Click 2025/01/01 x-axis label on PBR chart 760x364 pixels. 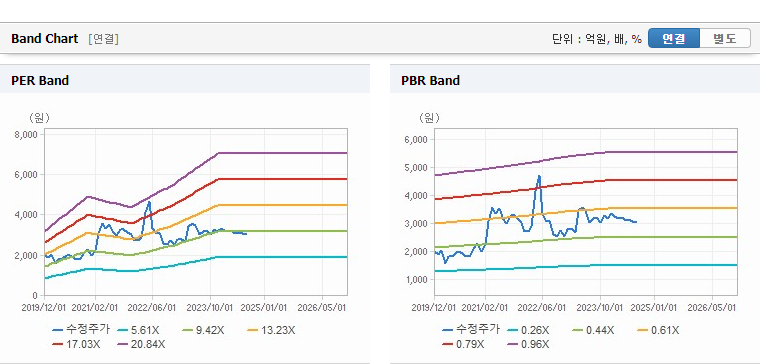pyautogui.click(x=654, y=308)
